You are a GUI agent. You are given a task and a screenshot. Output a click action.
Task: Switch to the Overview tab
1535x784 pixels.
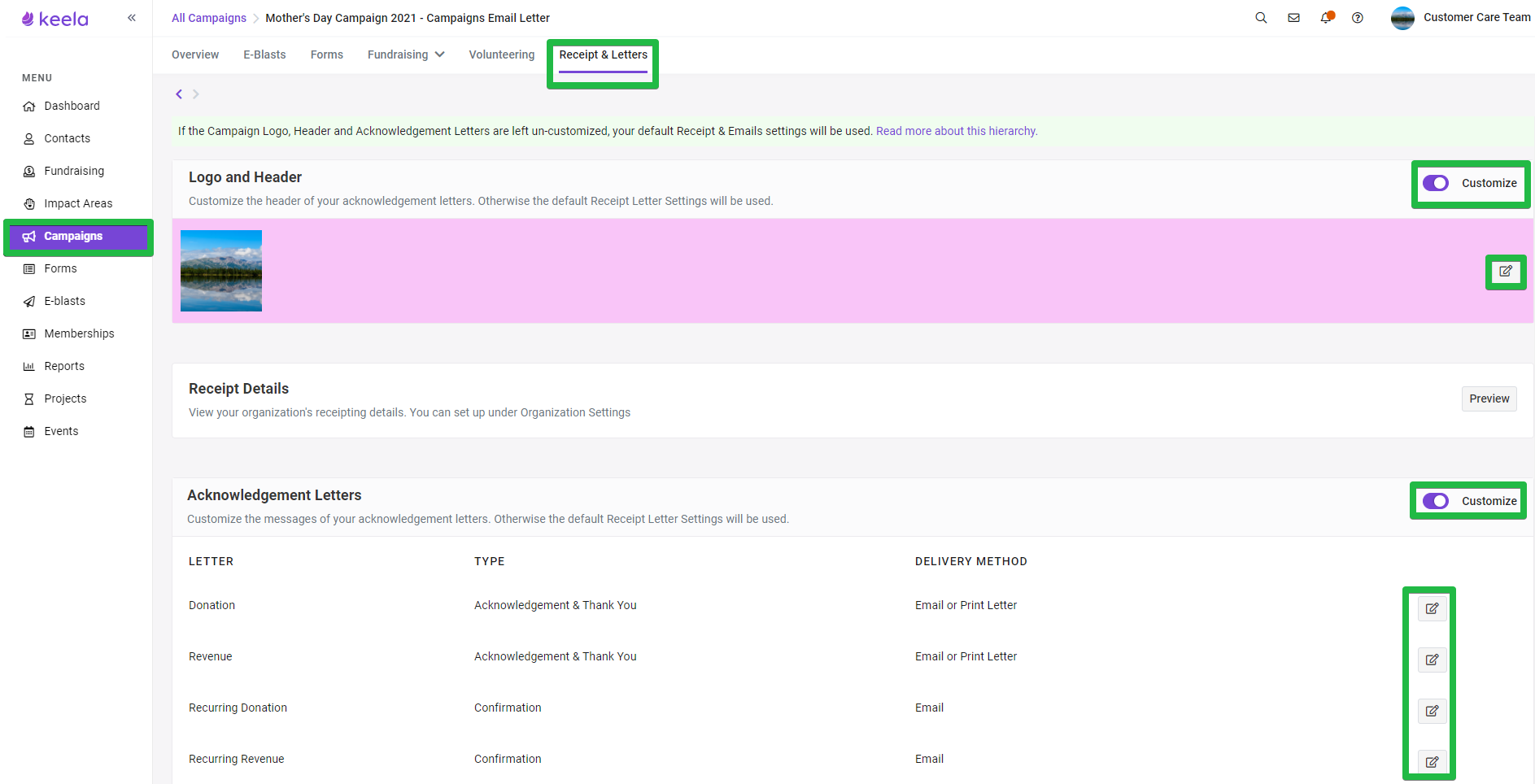pyautogui.click(x=195, y=54)
